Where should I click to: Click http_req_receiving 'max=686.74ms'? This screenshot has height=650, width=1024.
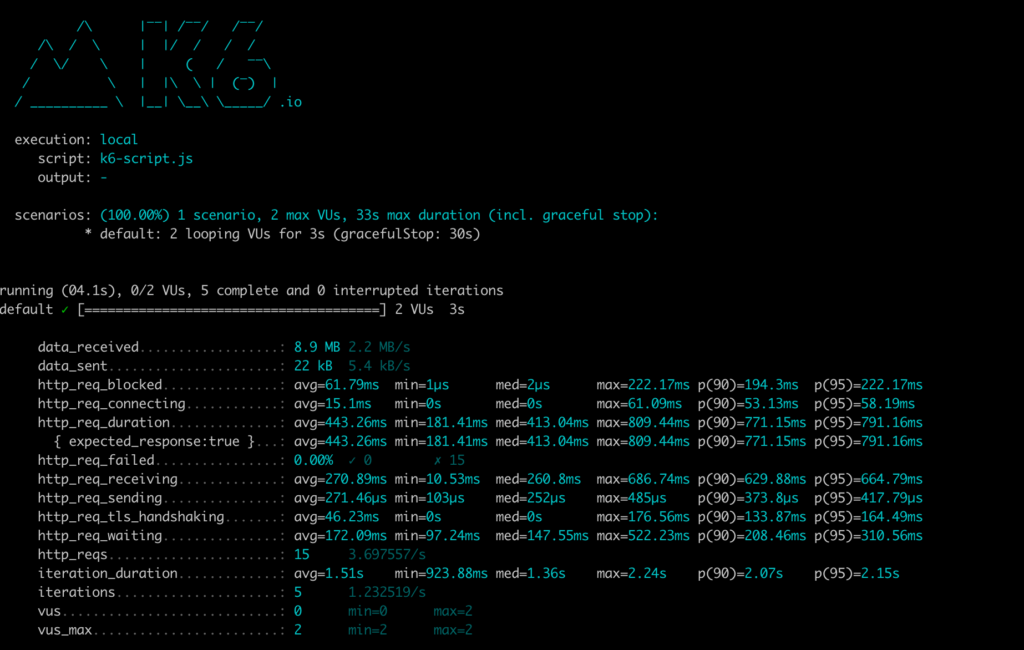tap(643, 479)
